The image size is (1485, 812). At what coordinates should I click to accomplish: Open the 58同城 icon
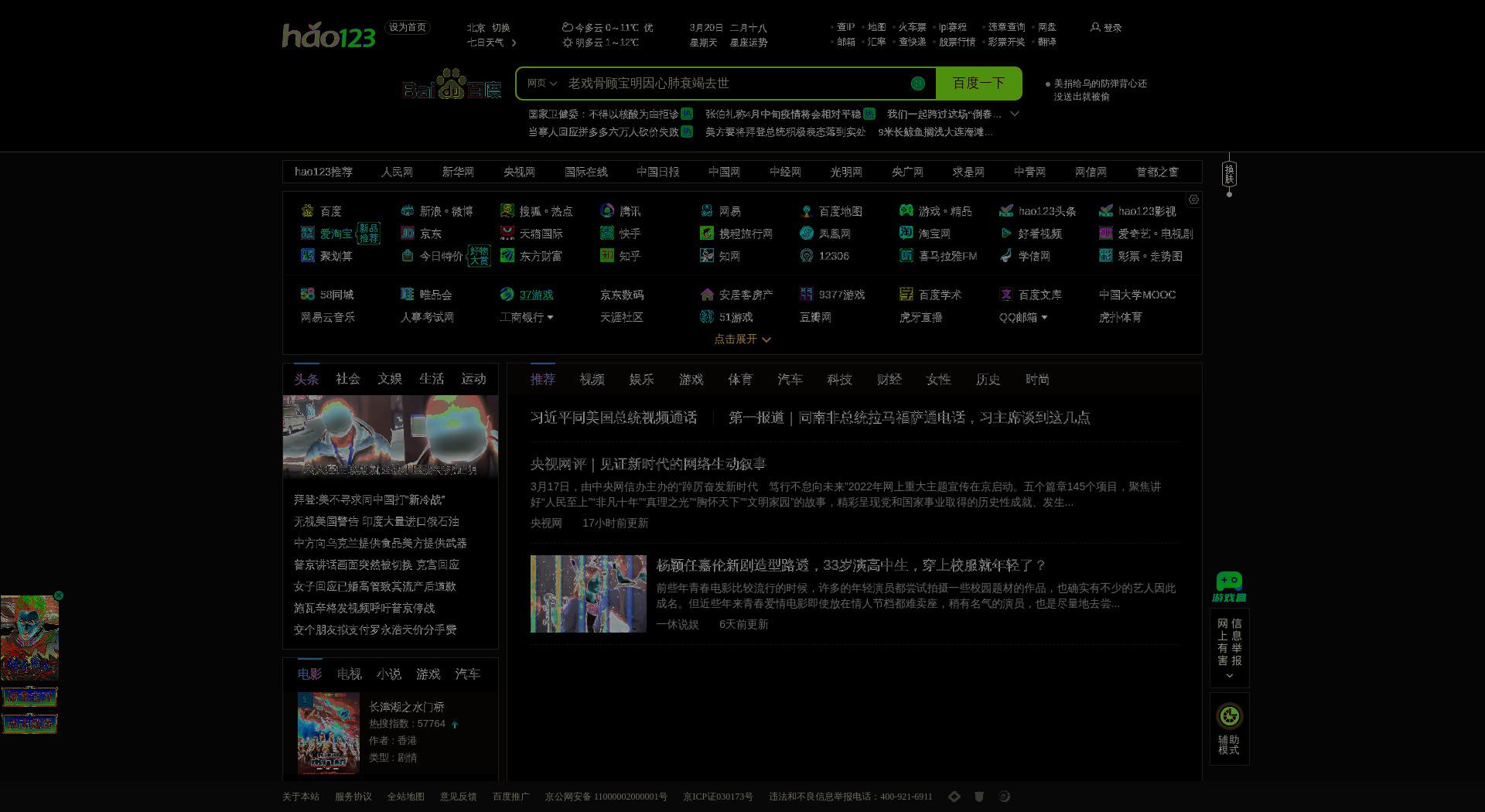tap(307, 294)
